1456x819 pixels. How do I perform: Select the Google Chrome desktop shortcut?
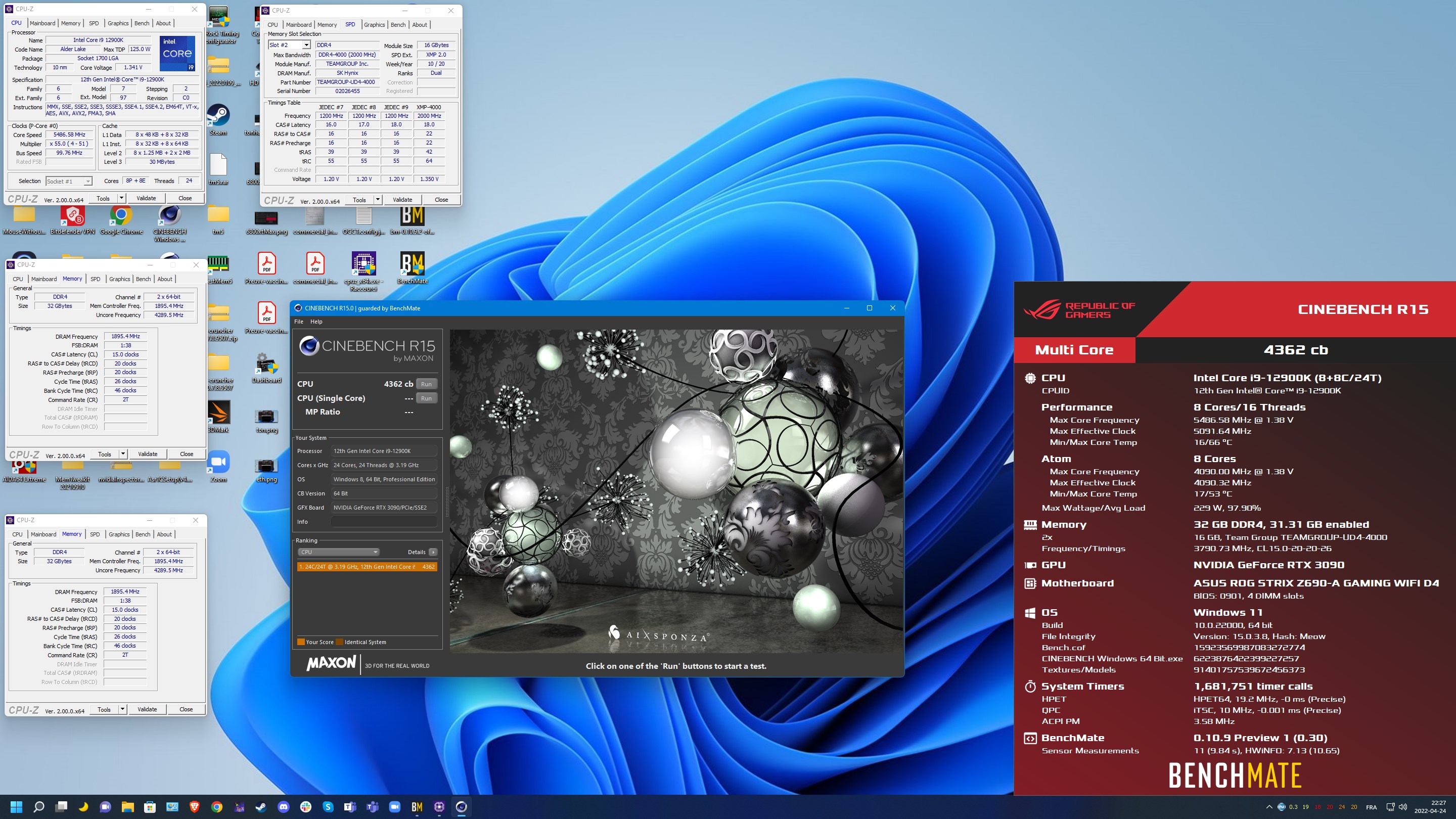pos(121,220)
